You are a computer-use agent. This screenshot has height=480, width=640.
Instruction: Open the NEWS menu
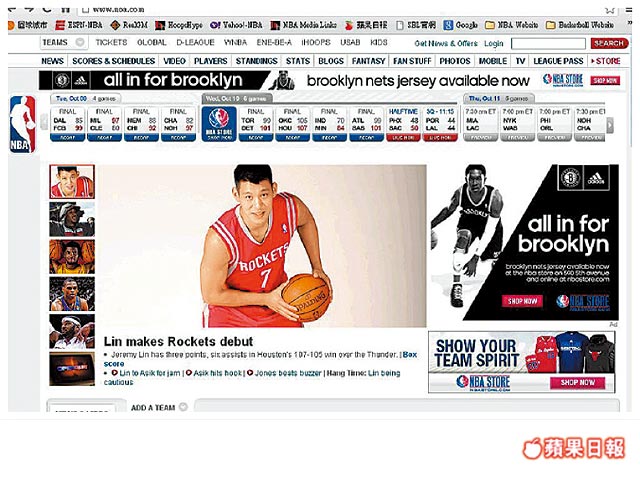point(53,61)
